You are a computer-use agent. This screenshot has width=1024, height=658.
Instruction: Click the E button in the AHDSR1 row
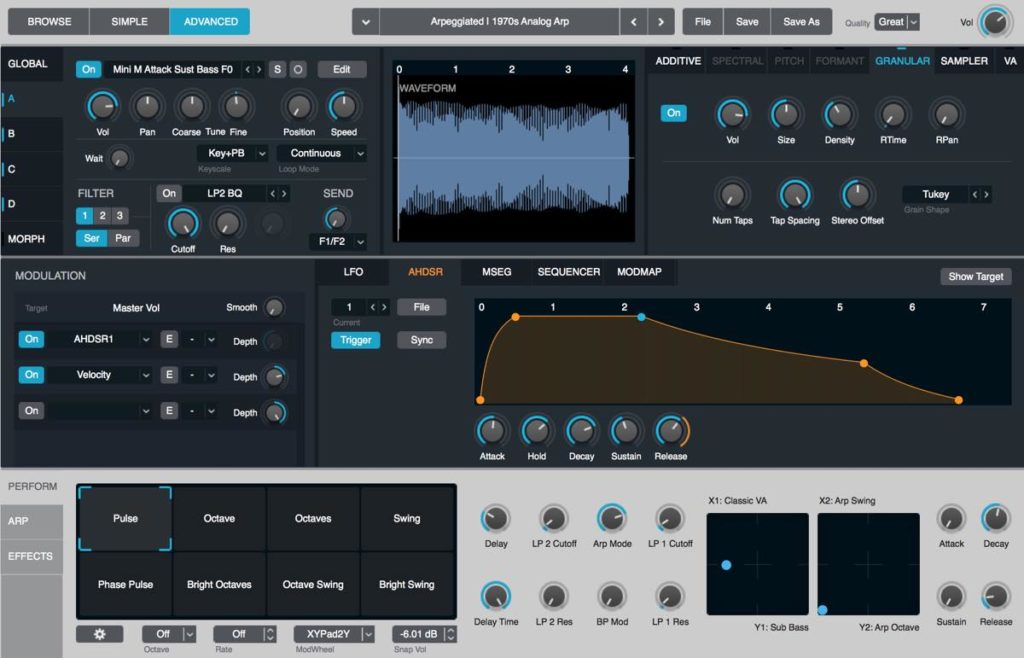[x=170, y=340]
